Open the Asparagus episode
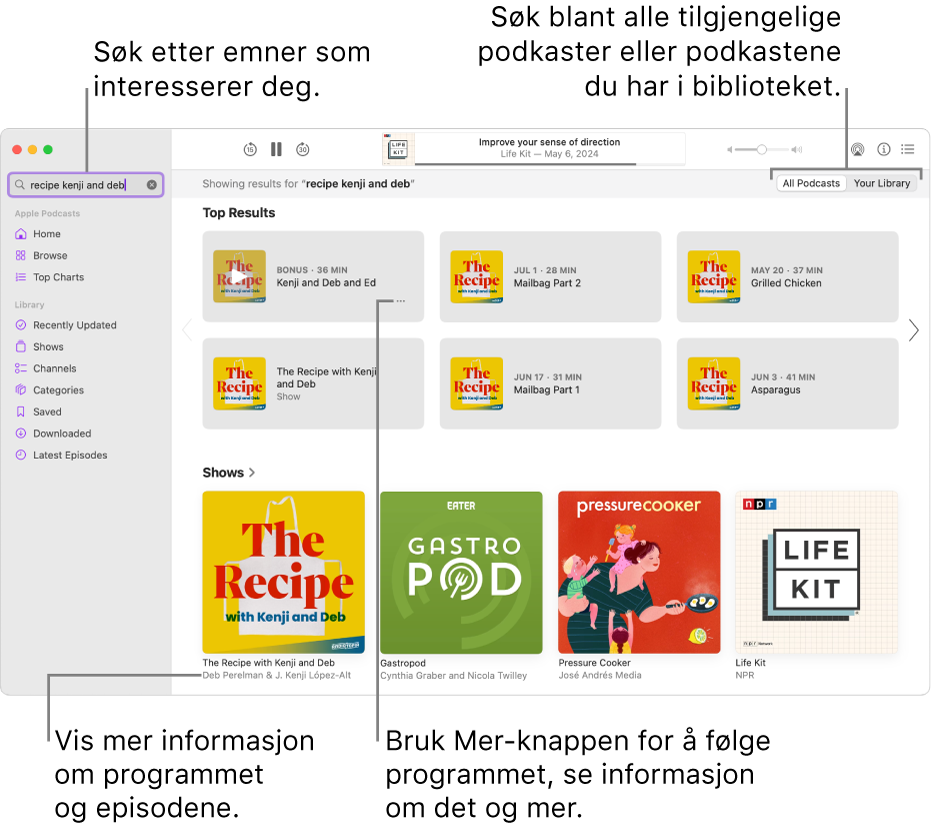Image resolution: width=931 pixels, height=830 pixels. [x=787, y=384]
